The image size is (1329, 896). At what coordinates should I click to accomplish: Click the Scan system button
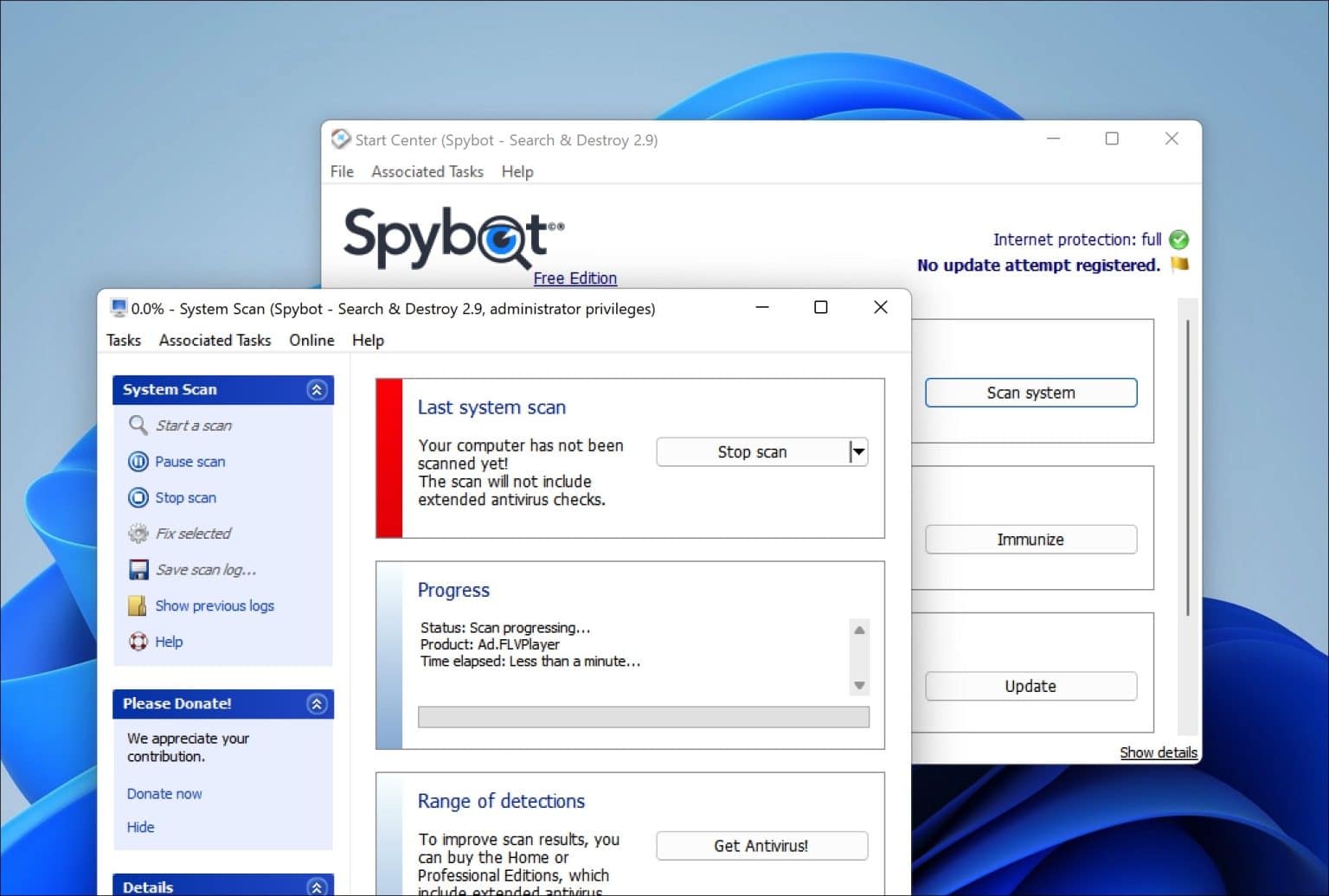pyautogui.click(x=1030, y=392)
